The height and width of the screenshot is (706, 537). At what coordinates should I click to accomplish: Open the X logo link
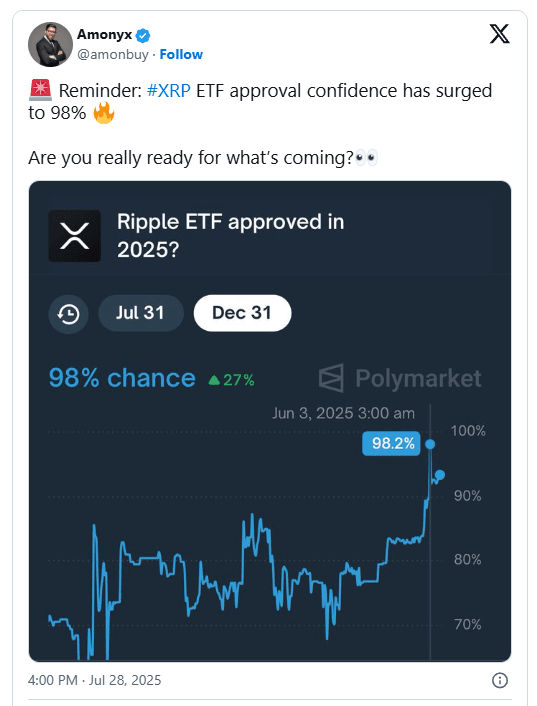[500, 34]
